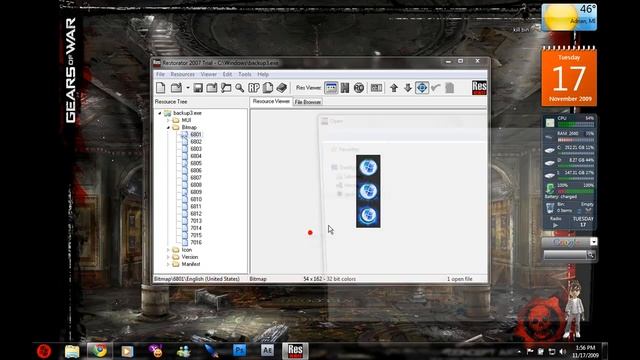Switch to the File Browser tab
Screen dimensions: 640x360
point(308,102)
